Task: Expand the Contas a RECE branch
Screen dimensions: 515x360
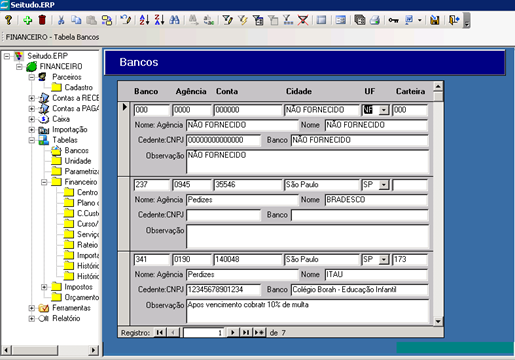Action: (32, 98)
